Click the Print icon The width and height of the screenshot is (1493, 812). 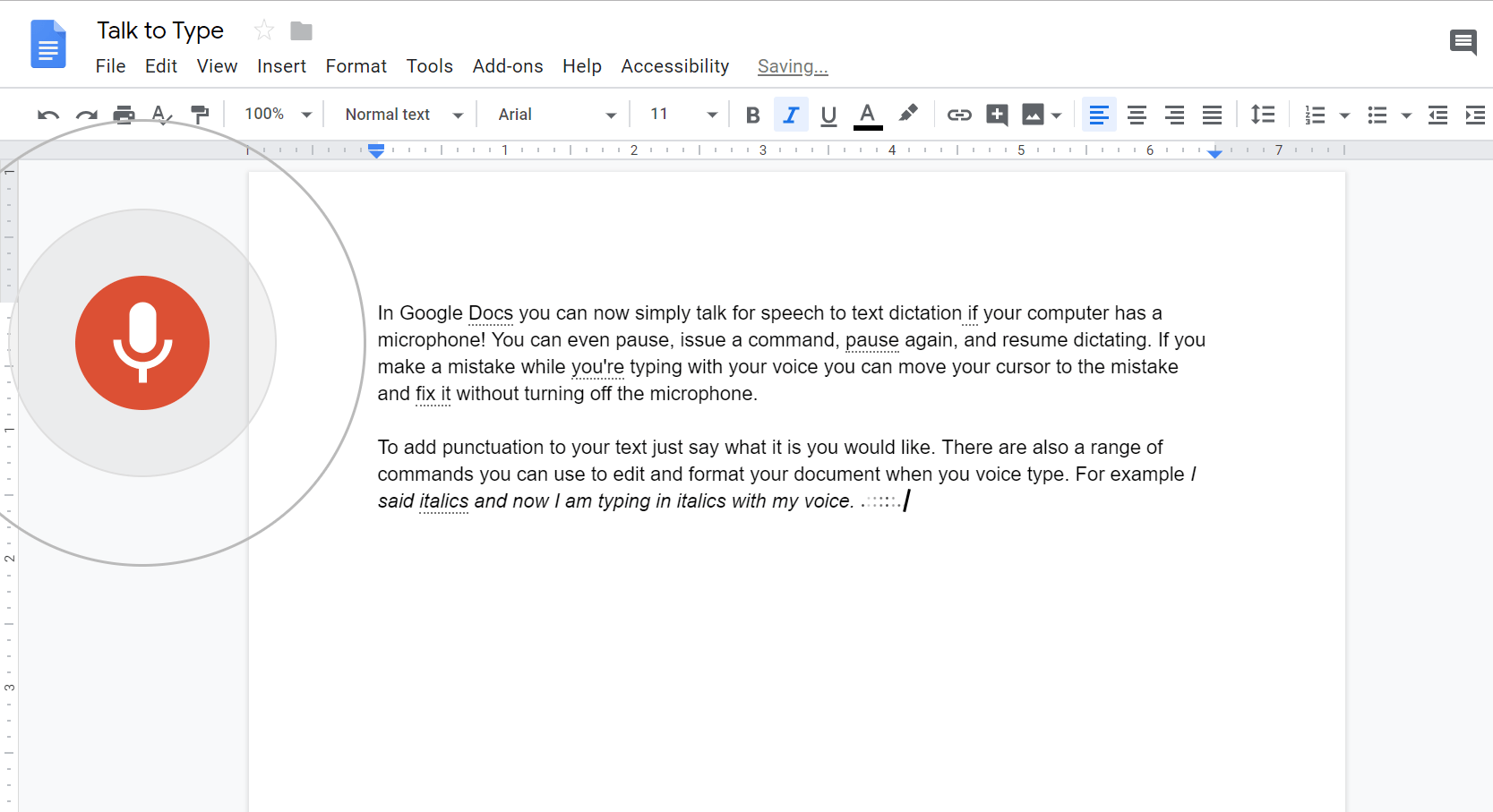coord(124,115)
